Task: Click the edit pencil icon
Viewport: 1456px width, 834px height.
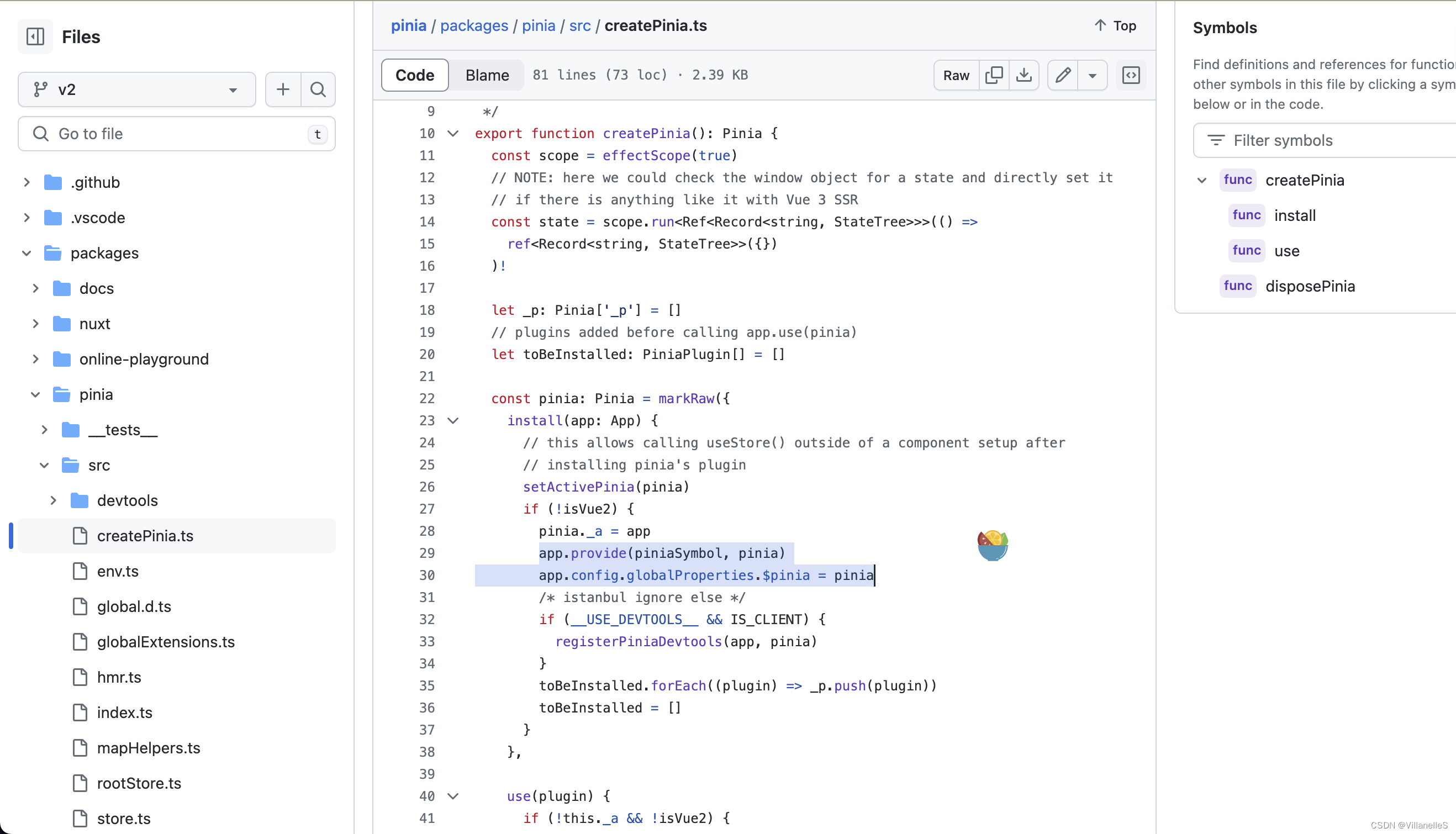Action: tap(1063, 75)
